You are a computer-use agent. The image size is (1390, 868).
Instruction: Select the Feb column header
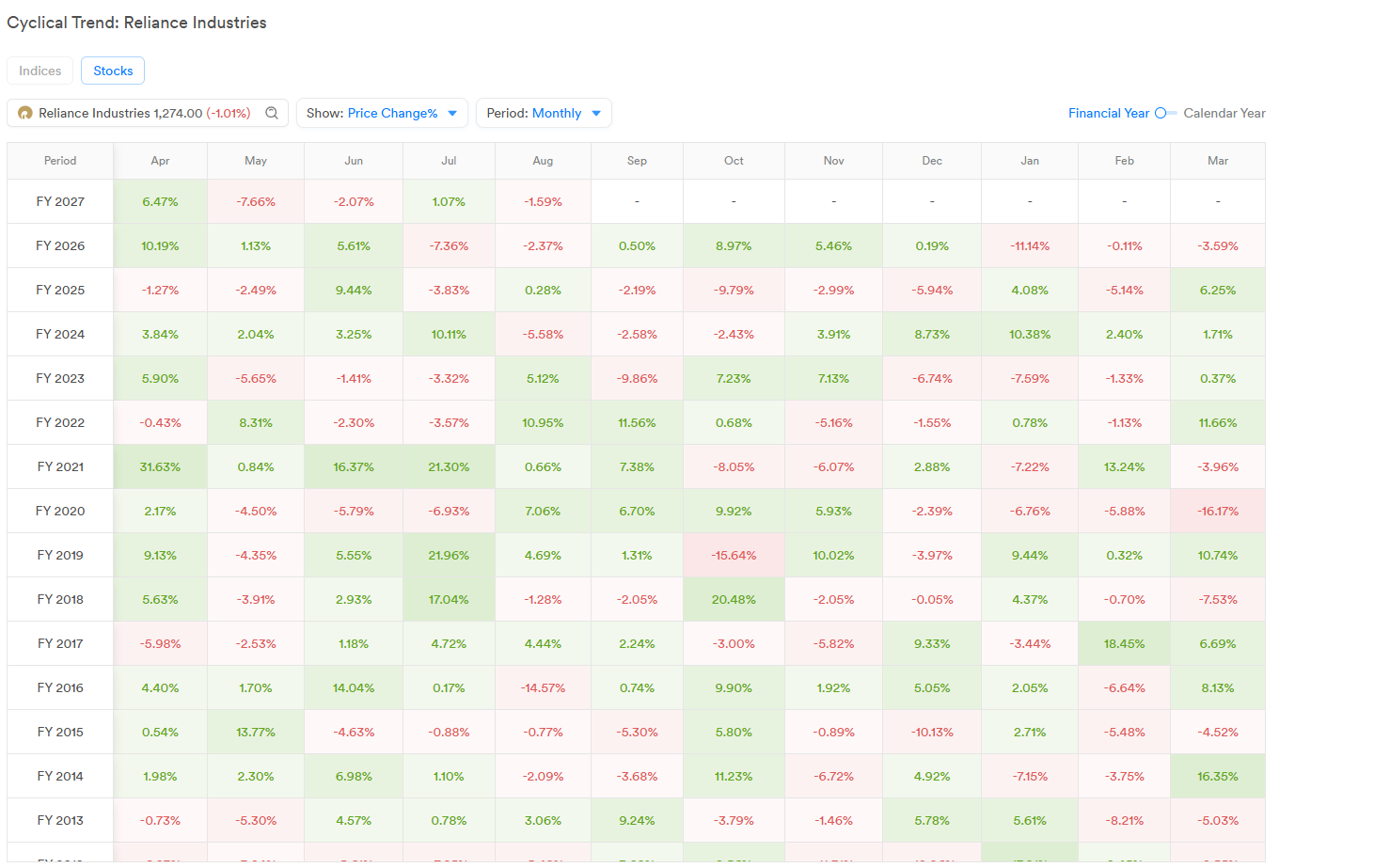(x=1125, y=161)
